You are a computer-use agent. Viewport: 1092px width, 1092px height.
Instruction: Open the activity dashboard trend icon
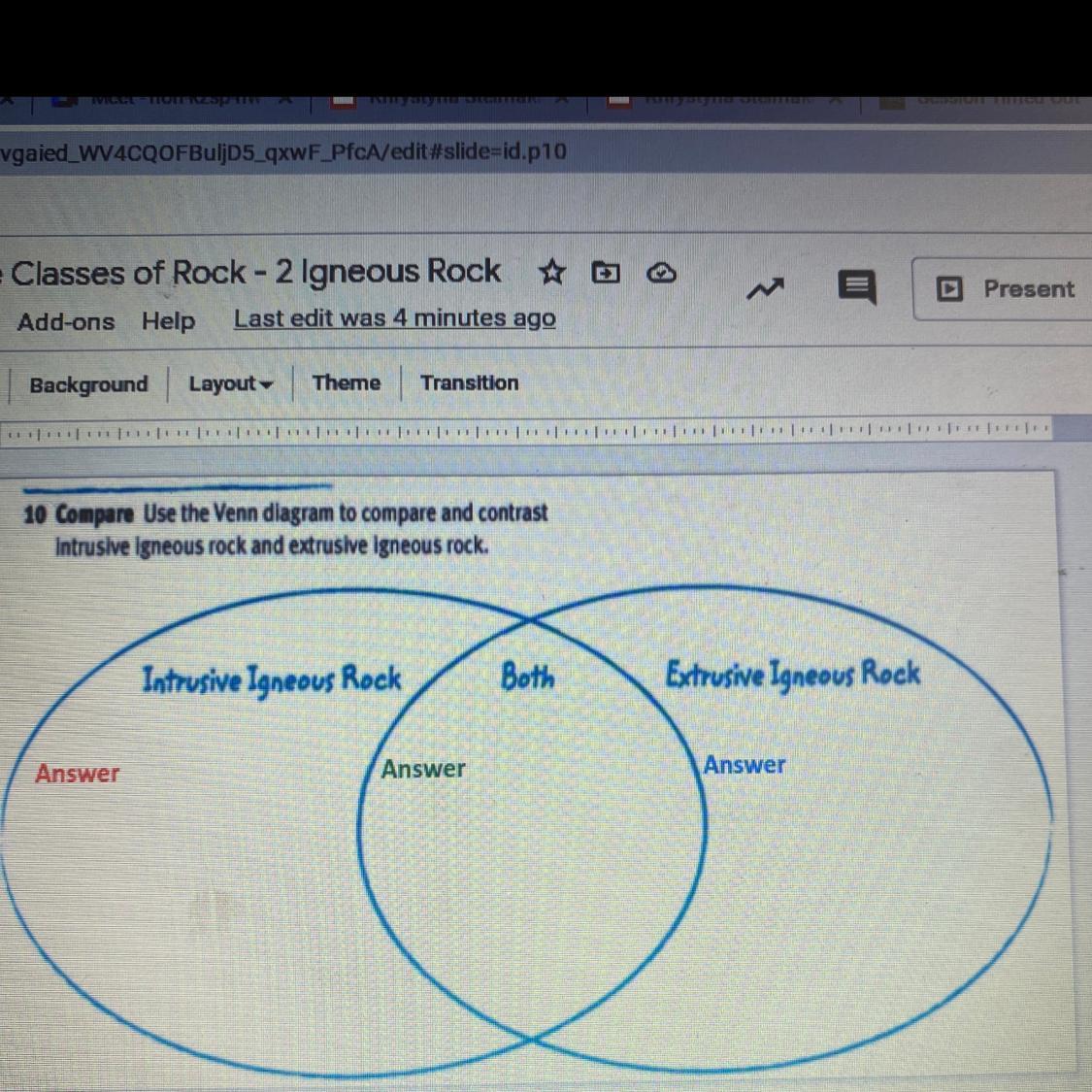click(765, 288)
